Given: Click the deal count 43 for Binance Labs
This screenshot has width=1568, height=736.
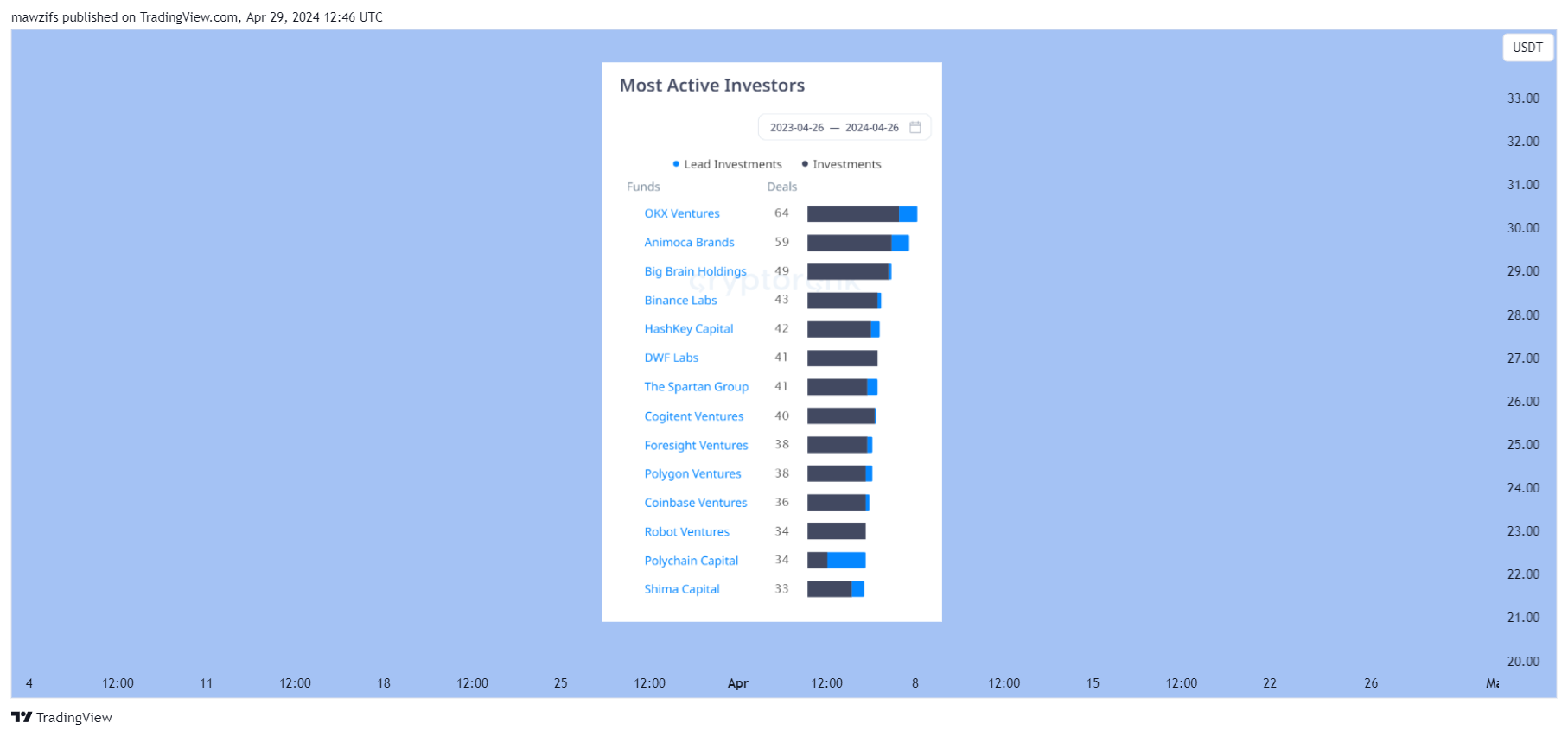Looking at the screenshot, I should pos(781,300).
